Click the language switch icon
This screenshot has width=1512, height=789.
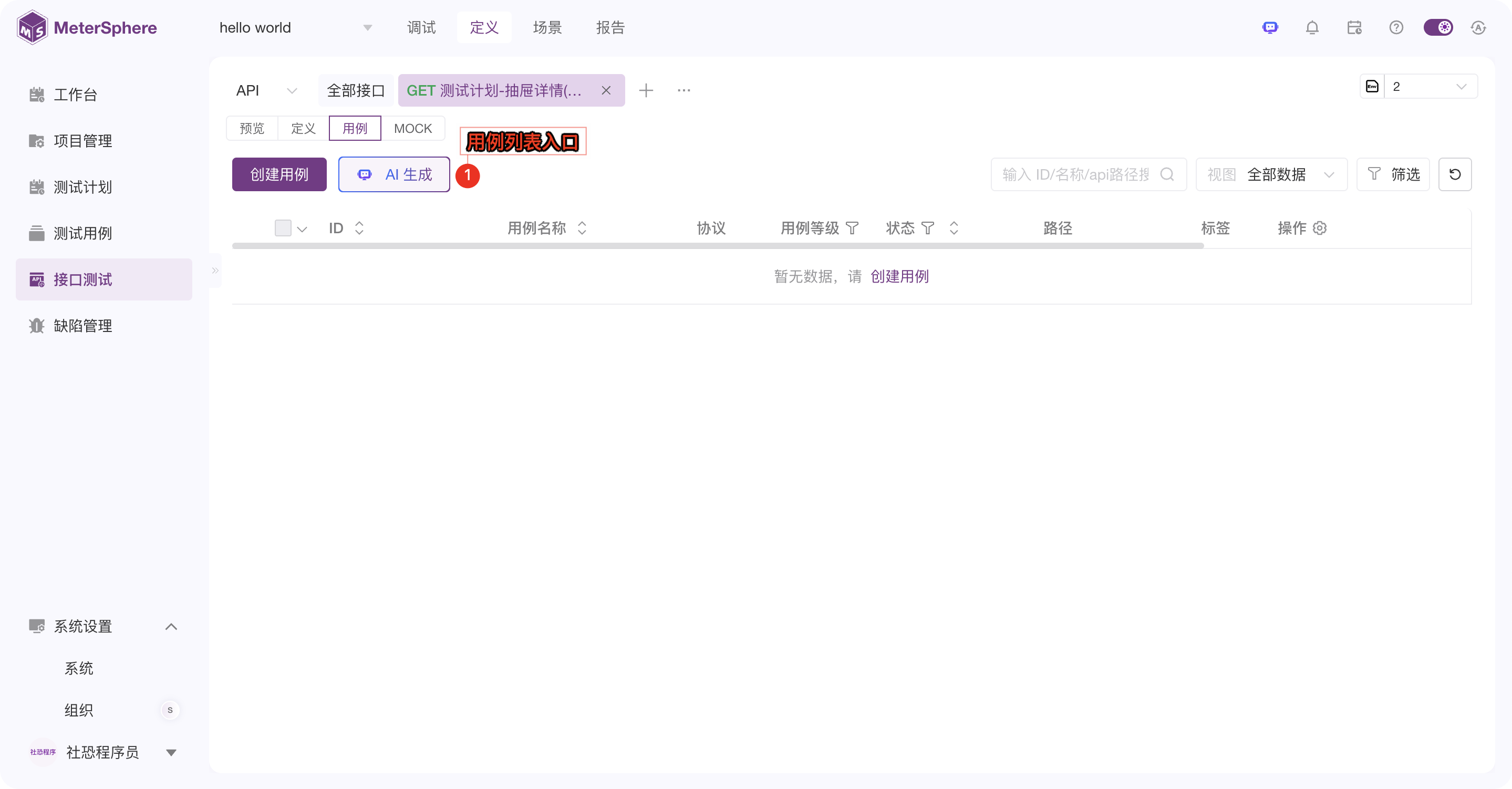point(1478,28)
